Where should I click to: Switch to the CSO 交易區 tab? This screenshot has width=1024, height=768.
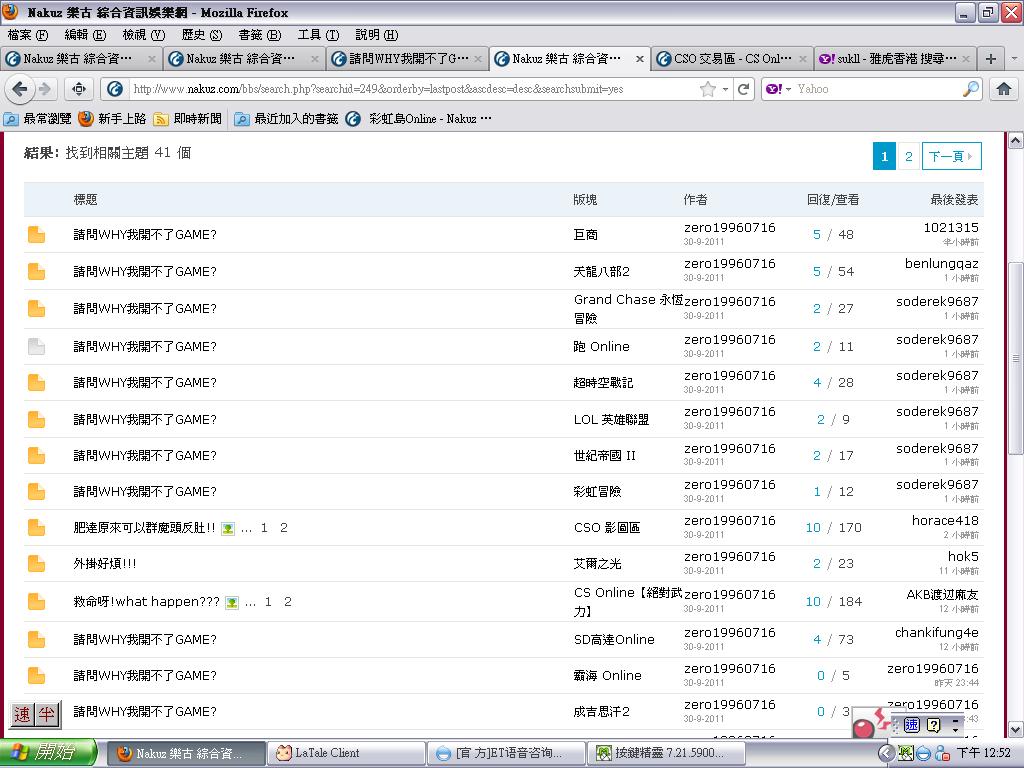[x=730, y=58]
